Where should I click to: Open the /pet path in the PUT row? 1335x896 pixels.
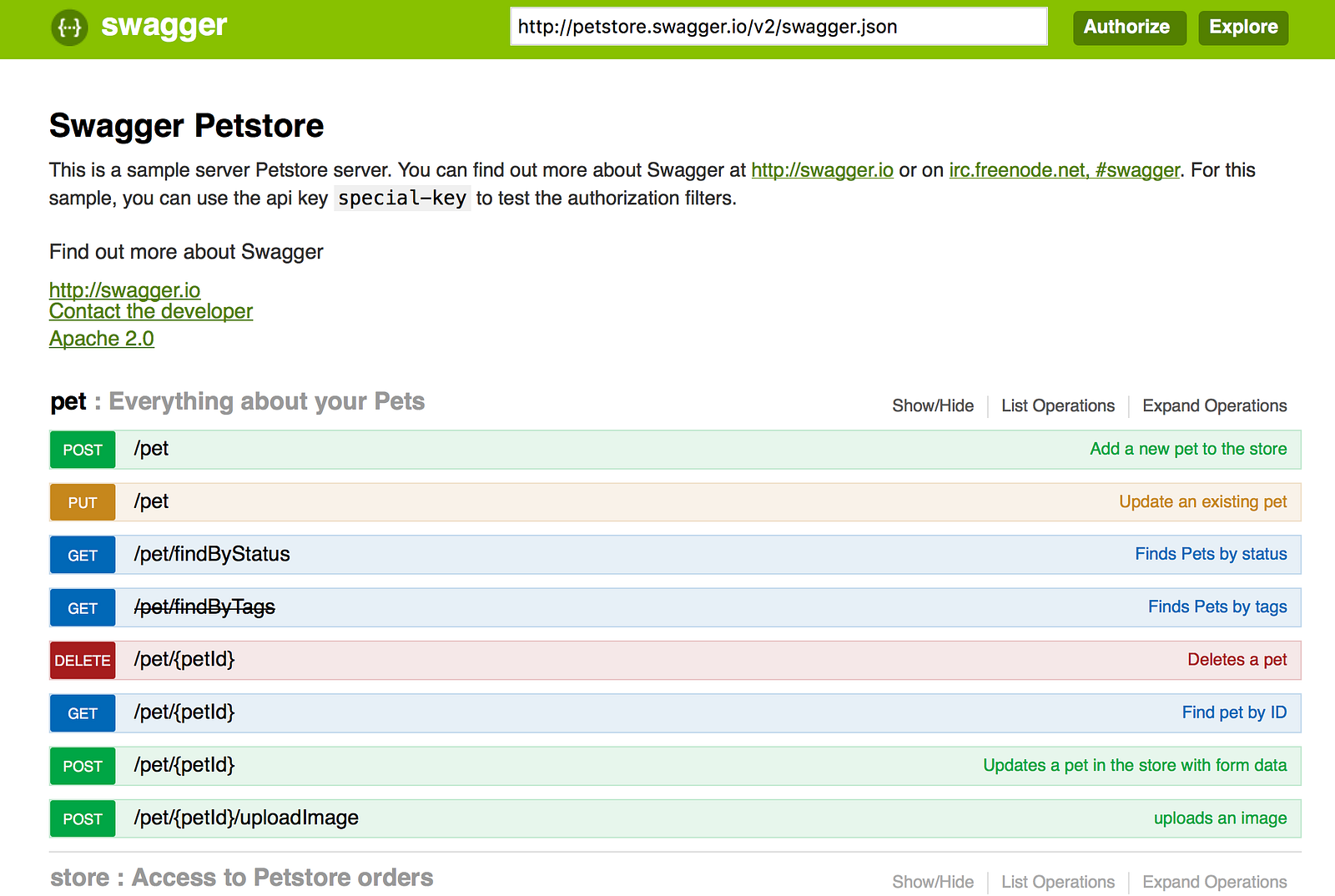(151, 501)
